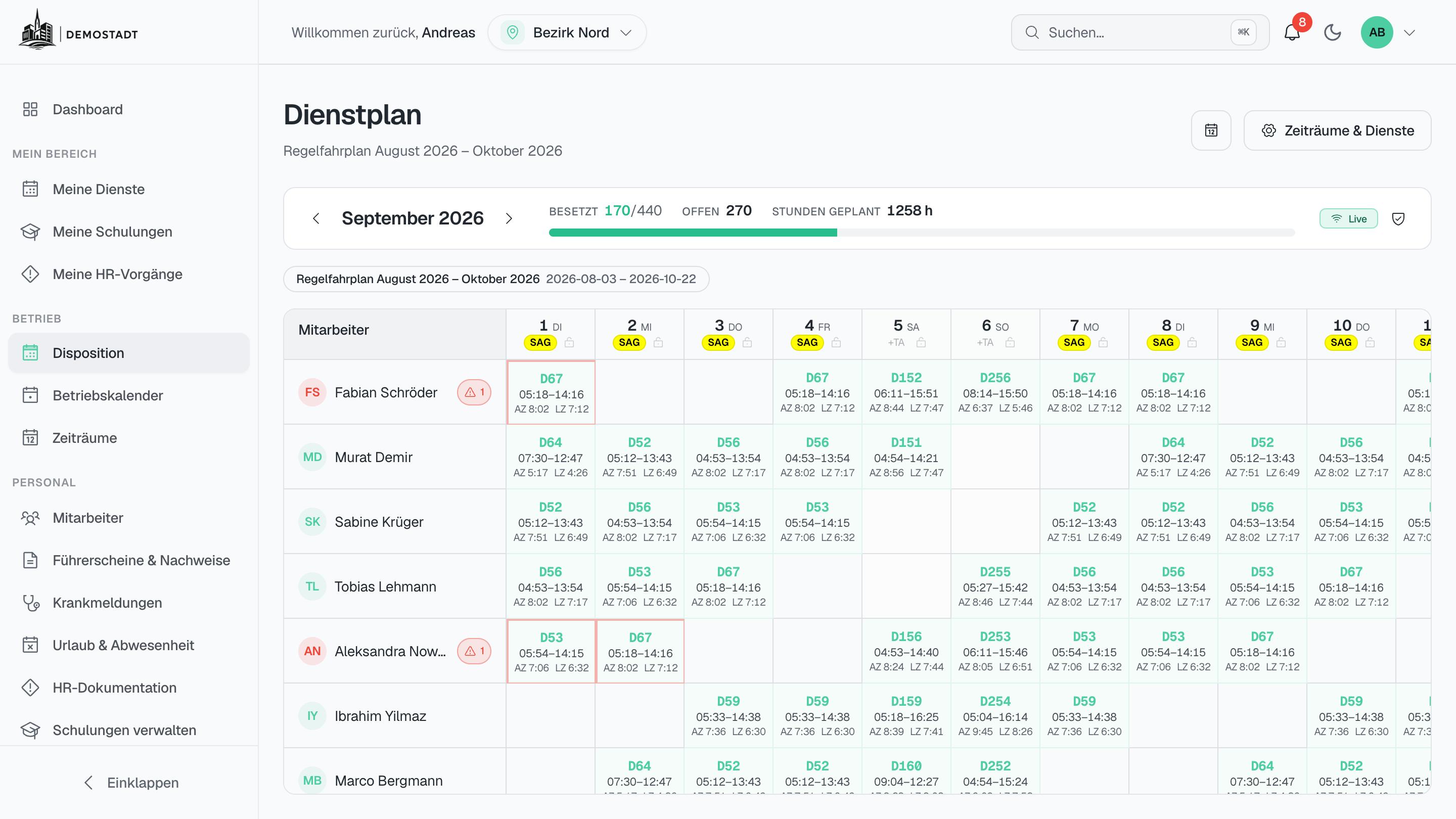The image size is (1456, 819).
Task: Go to next month arrow
Action: click(509, 218)
